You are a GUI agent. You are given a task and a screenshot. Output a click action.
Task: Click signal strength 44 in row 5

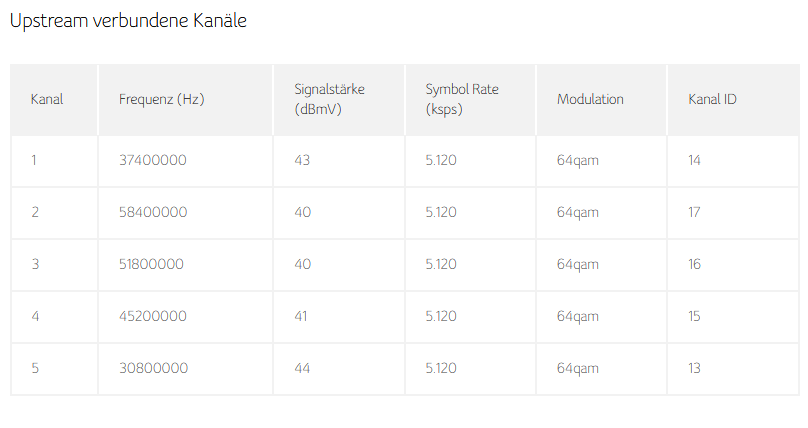coord(302,368)
